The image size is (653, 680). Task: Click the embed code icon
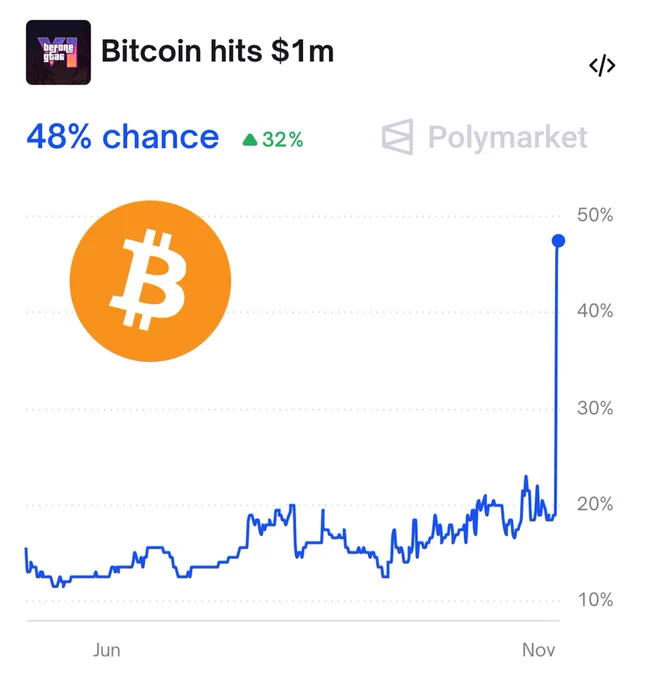pos(602,66)
